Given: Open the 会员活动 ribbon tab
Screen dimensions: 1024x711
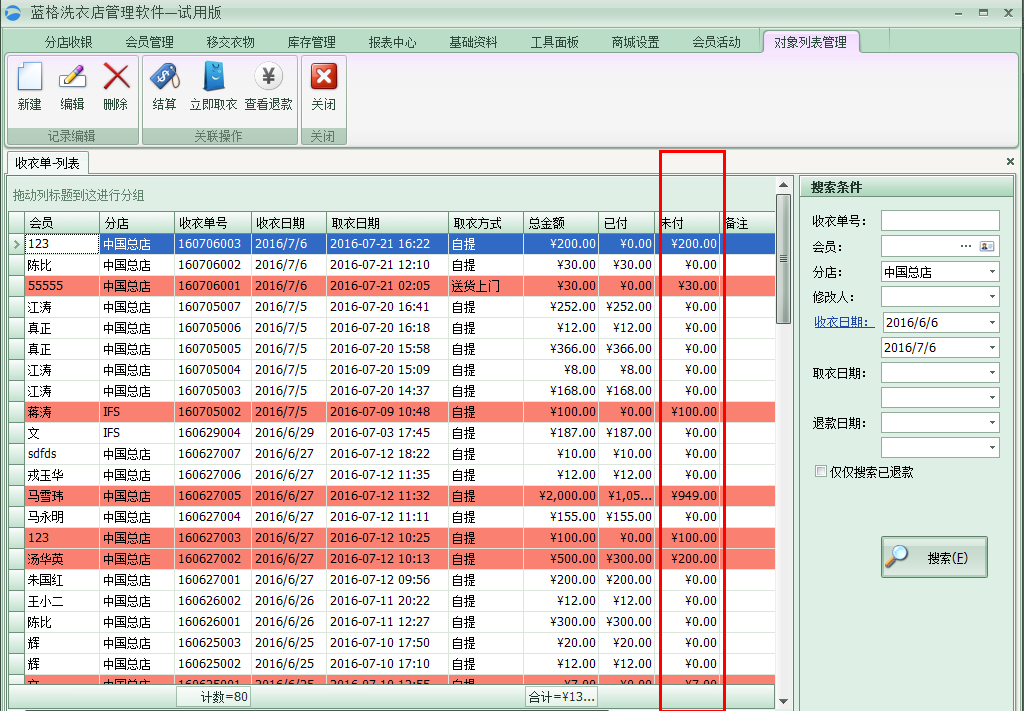Looking at the screenshot, I should click(x=716, y=42).
